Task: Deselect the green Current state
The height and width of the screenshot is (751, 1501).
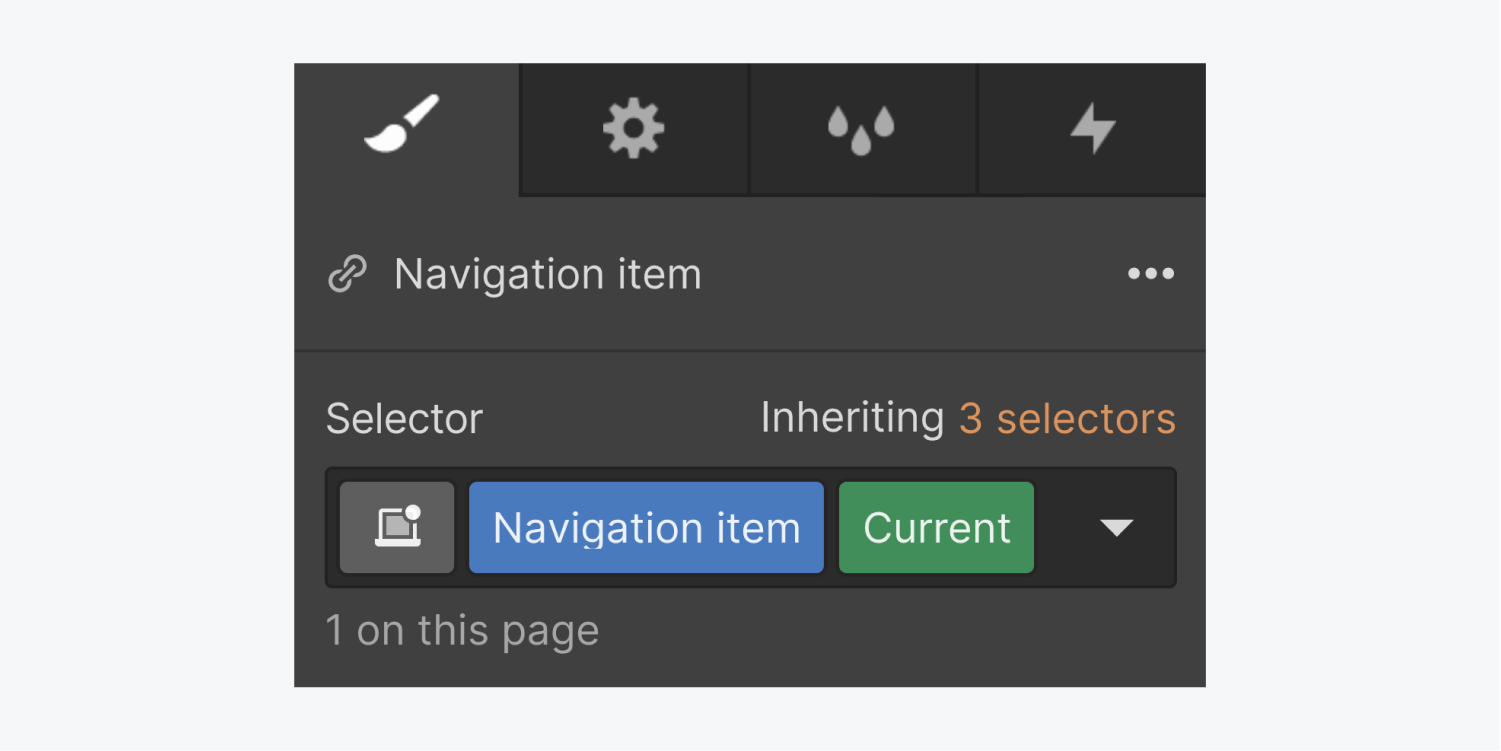Action: click(x=935, y=527)
